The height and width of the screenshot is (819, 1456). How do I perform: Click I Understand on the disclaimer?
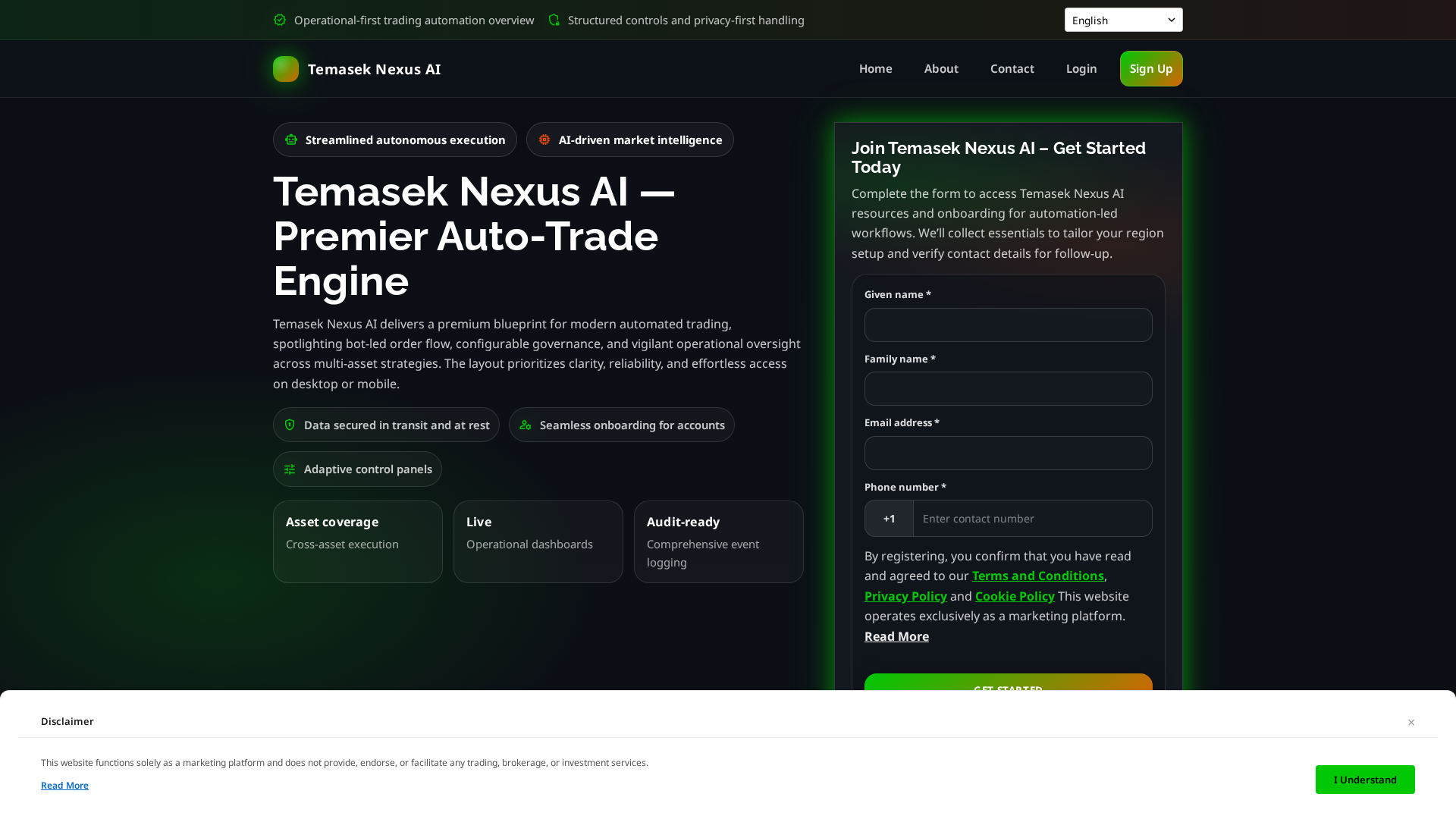click(1365, 780)
